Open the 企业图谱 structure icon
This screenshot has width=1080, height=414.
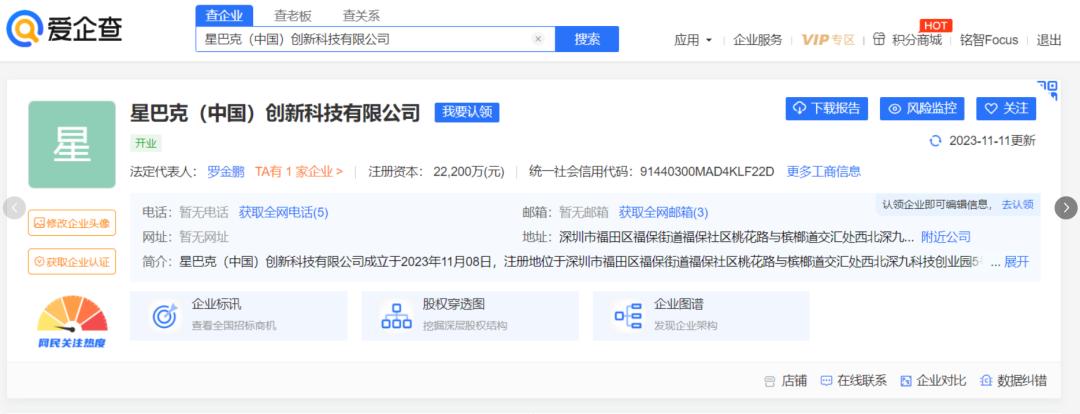[x=627, y=315]
